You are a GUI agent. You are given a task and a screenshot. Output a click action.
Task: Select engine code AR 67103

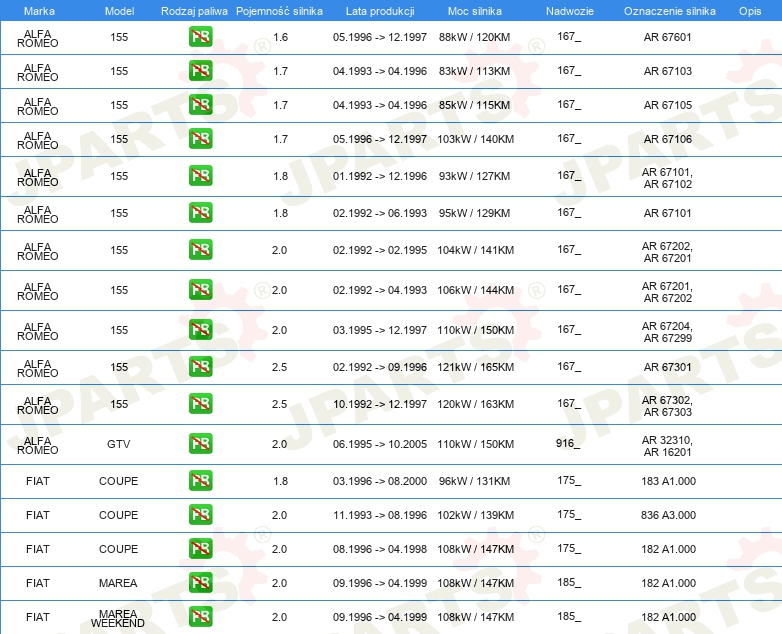coord(667,71)
